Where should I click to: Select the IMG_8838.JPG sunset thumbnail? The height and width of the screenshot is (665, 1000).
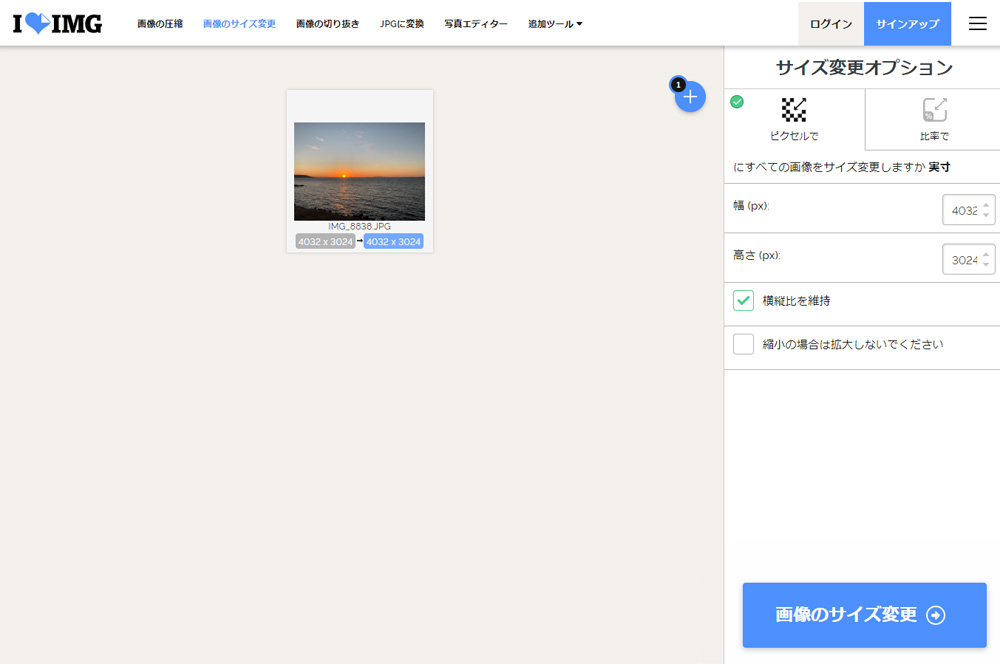[x=359, y=172]
